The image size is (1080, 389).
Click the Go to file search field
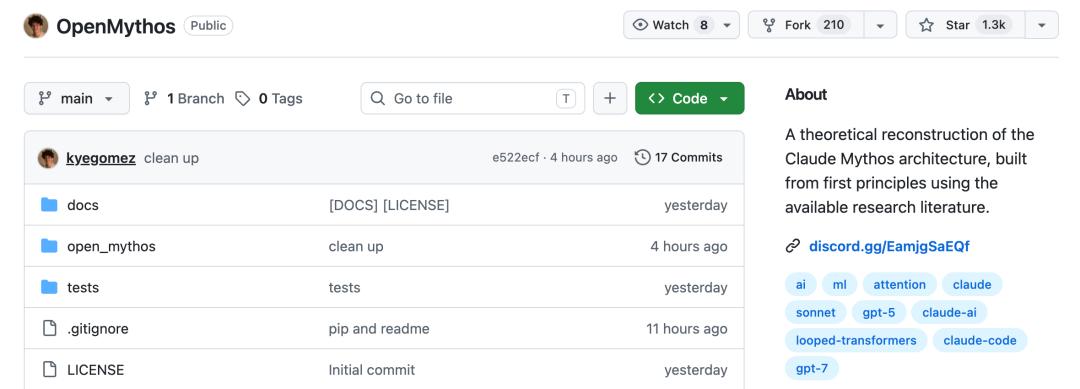click(x=472, y=98)
